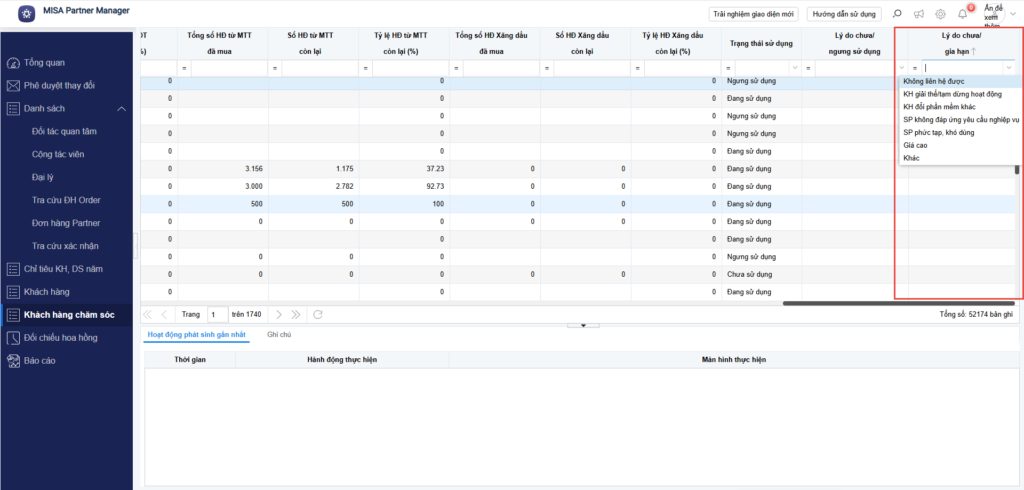1024x490 pixels.
Task: Go to the next page arrow
Action: pyautogui.click(x=280, y=314)
